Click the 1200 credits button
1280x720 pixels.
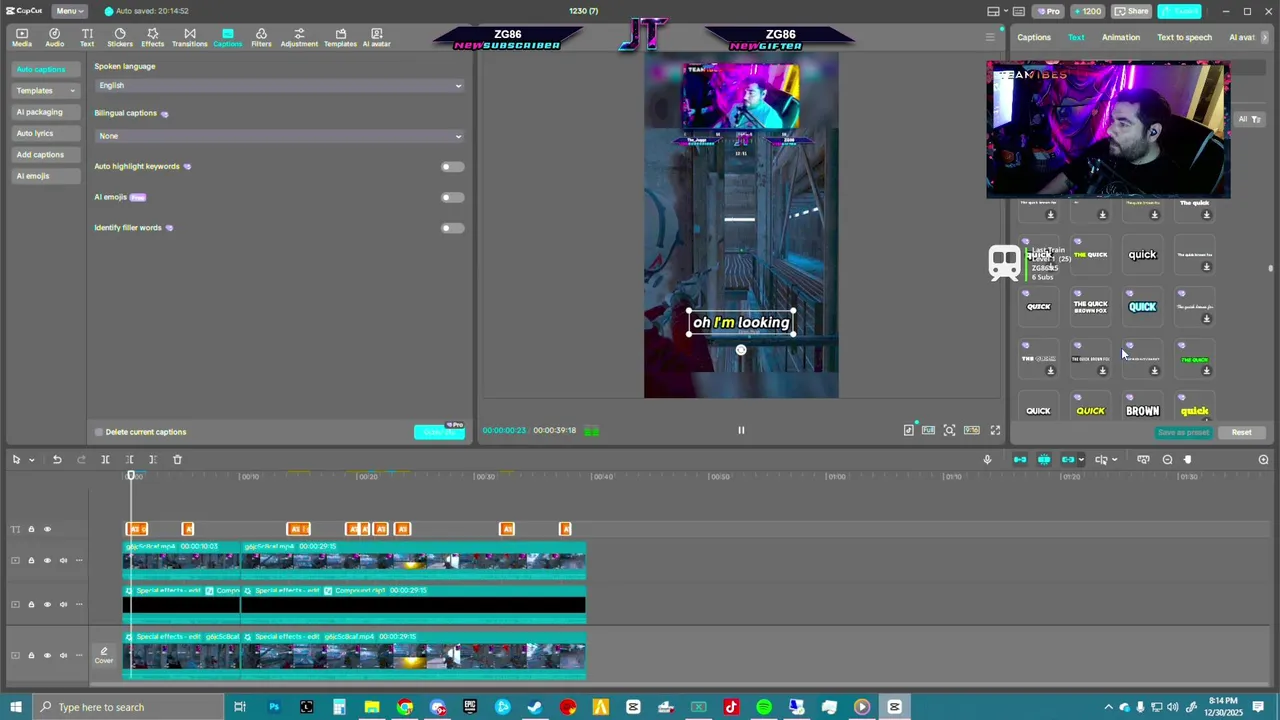click(1088, 11)
